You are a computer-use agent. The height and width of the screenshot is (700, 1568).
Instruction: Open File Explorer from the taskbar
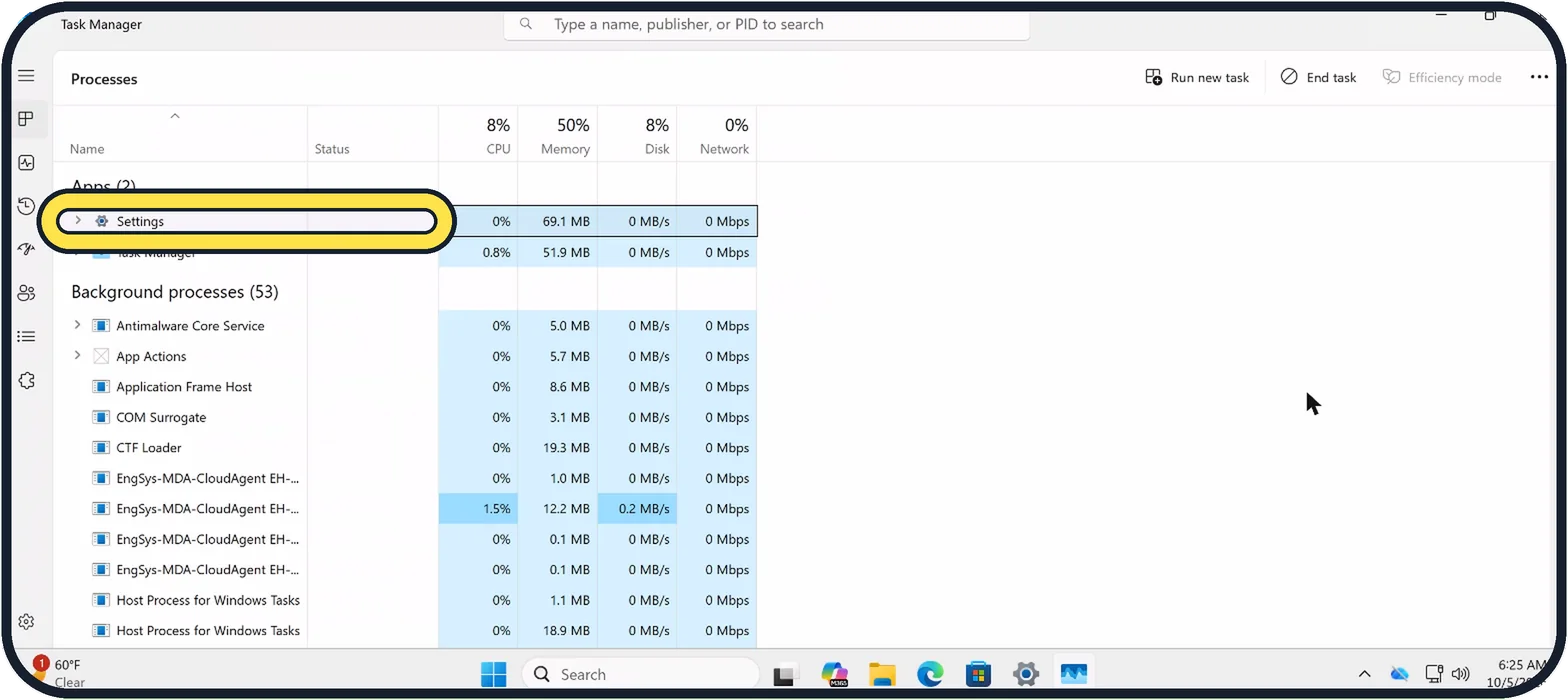pos(882,674)
